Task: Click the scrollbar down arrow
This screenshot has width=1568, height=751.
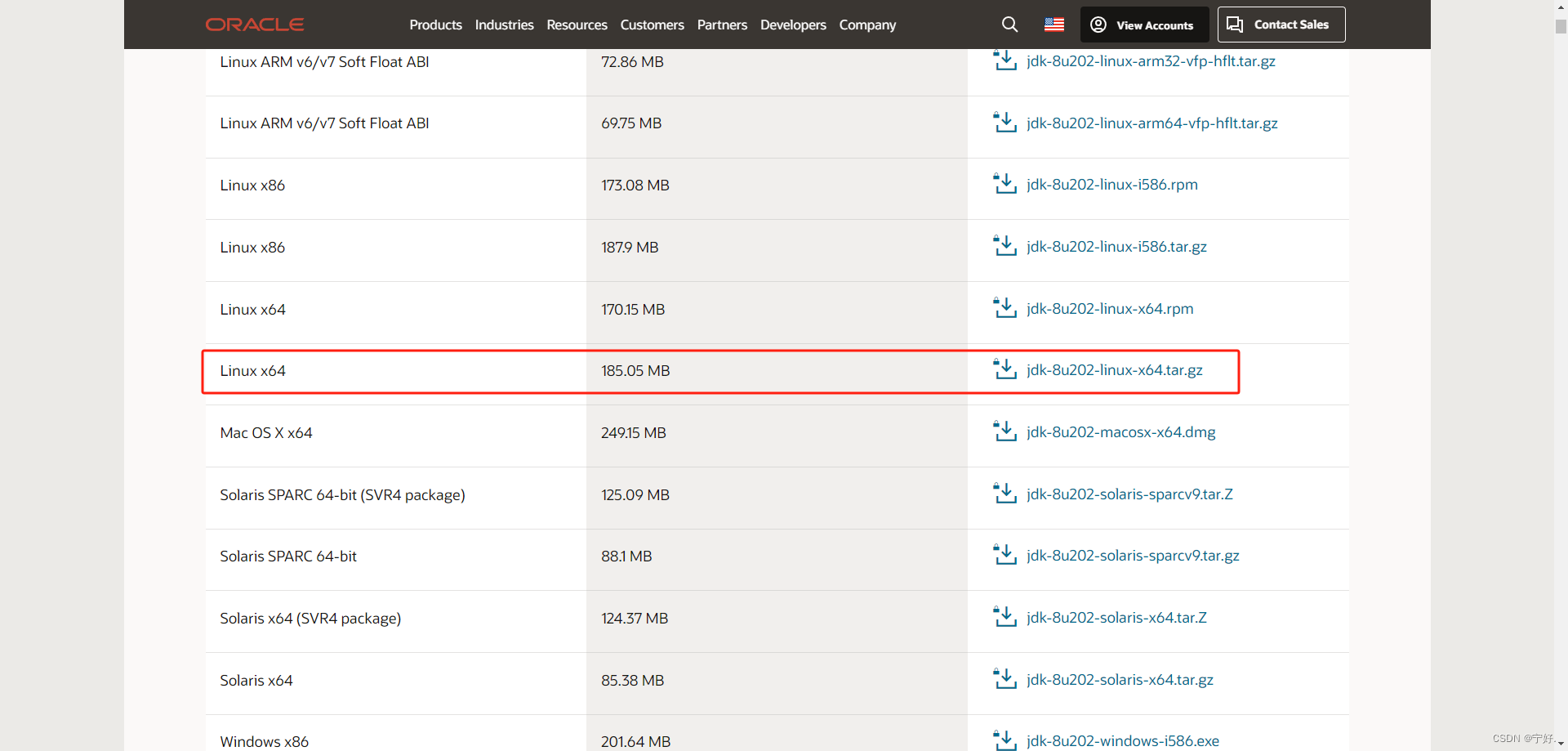Action: point(1561,744)
